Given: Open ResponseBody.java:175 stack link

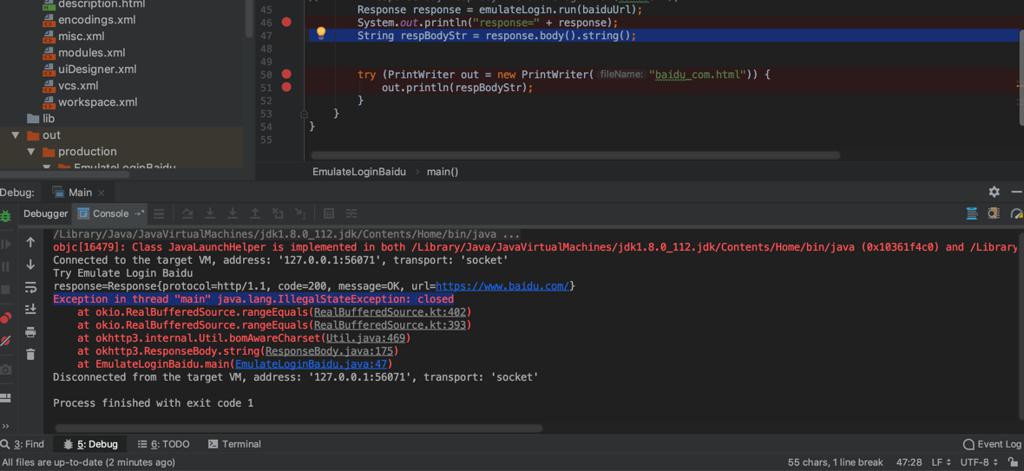Looking at the screenshot, I should click(x=330, y=351).
